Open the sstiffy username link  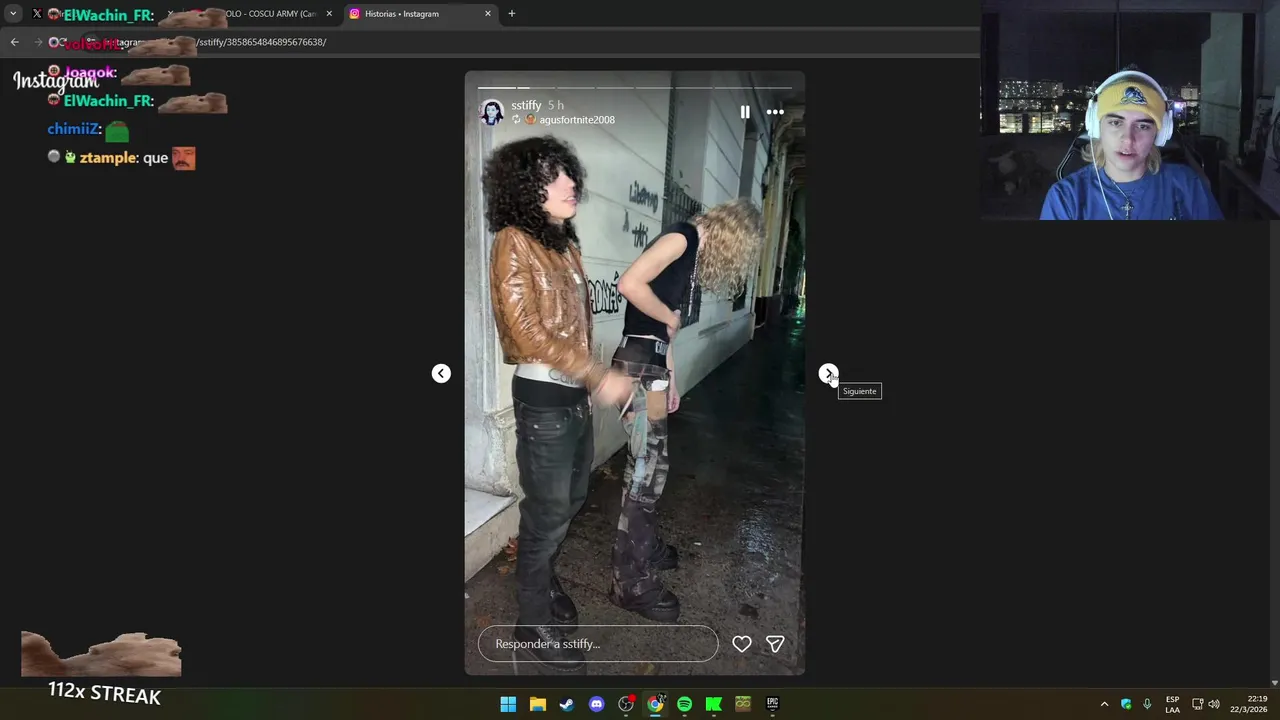point(526,105)
